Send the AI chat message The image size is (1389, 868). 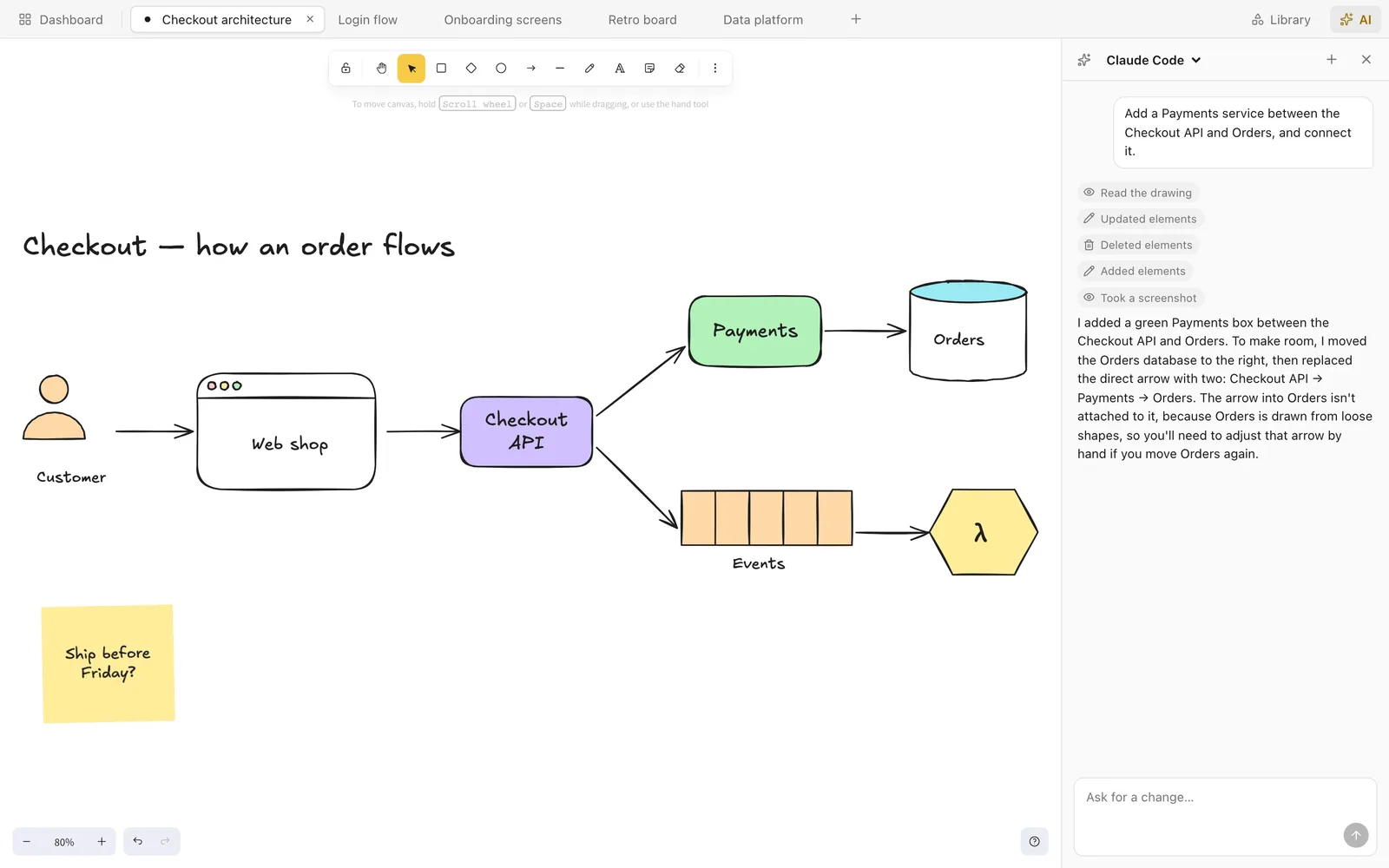coord(1356,835)
